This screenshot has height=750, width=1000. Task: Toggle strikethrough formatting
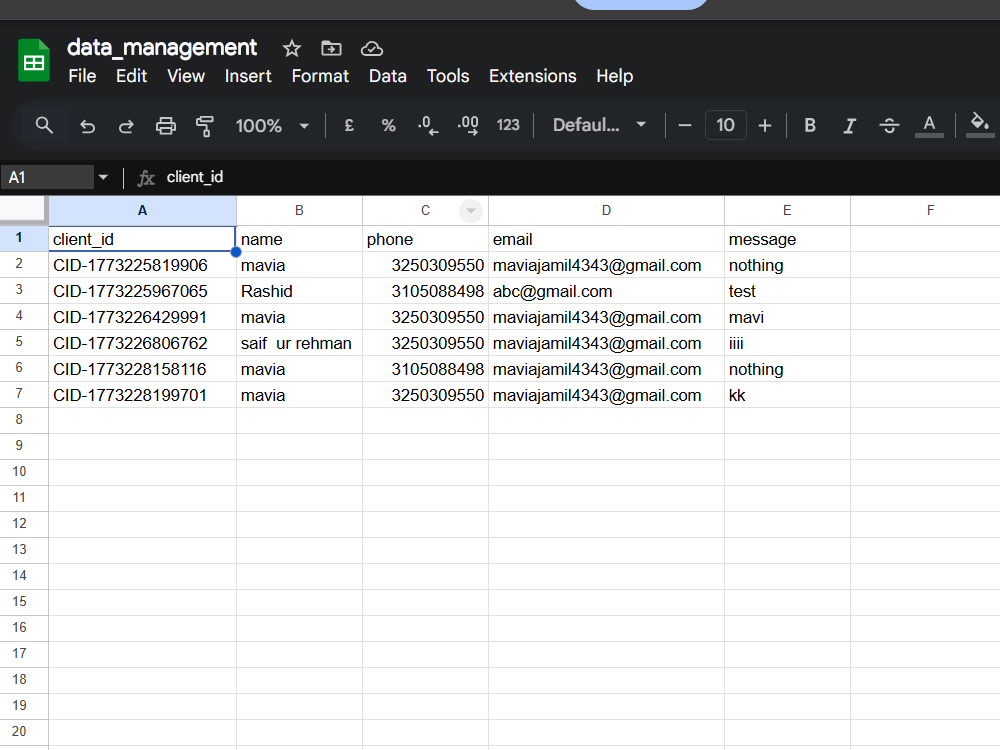pos(889,126)
